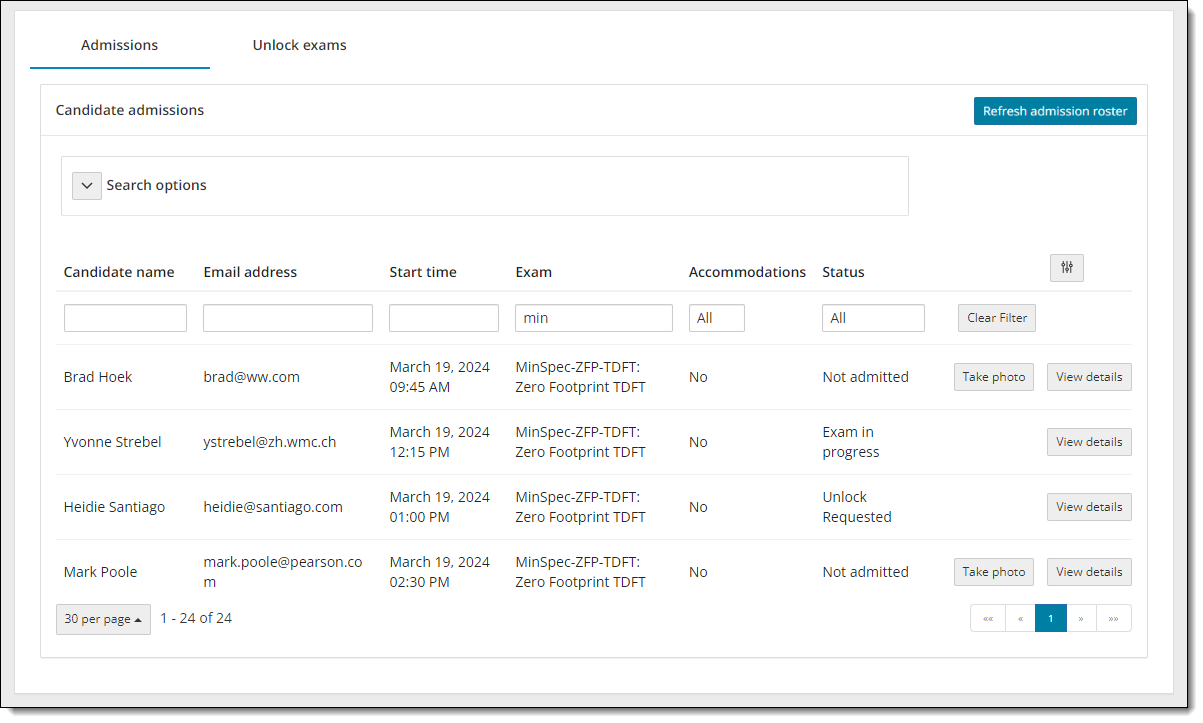
Task: Go to the next page arrow
Action: [1081, 619]
